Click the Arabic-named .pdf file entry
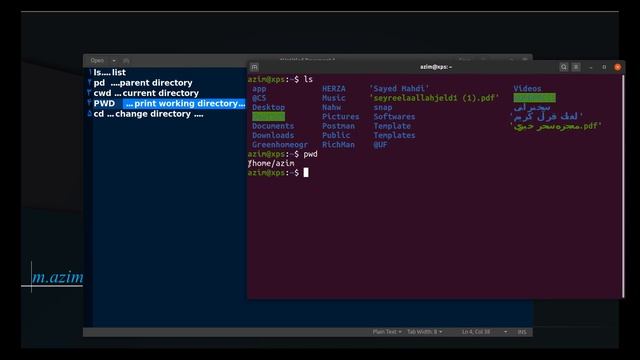Screen dimensions: 640x360 [x=556, y=126]
